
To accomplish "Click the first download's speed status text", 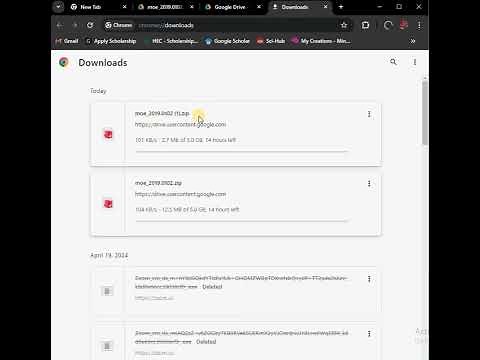I will (x=185, y=140).
